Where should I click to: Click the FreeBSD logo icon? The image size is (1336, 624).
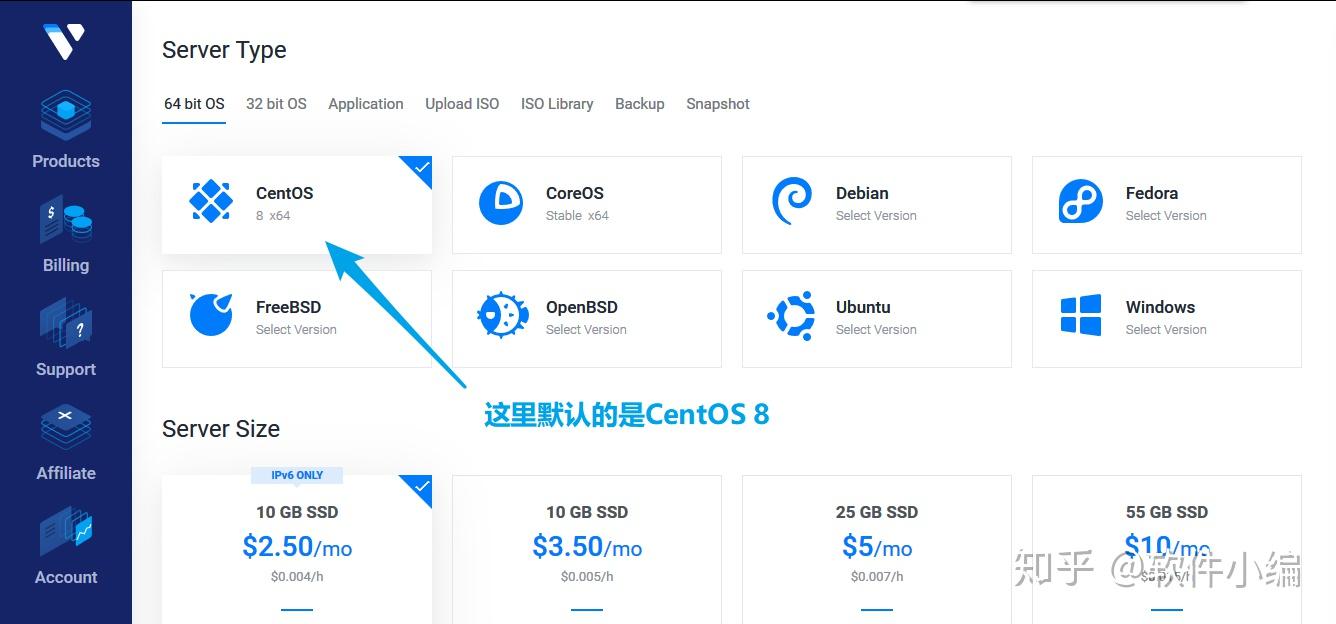point(211,315)
